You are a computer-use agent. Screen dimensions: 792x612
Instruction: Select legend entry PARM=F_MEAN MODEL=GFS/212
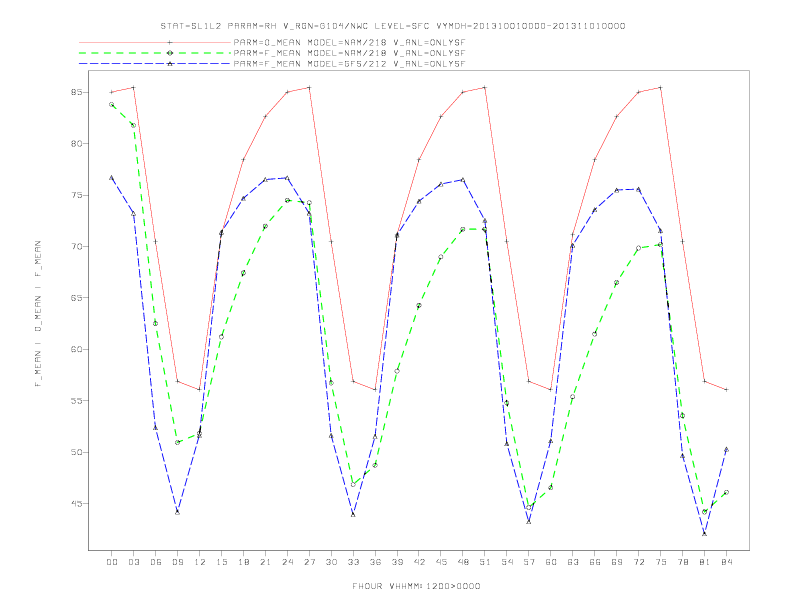click(x=349, y=64)
